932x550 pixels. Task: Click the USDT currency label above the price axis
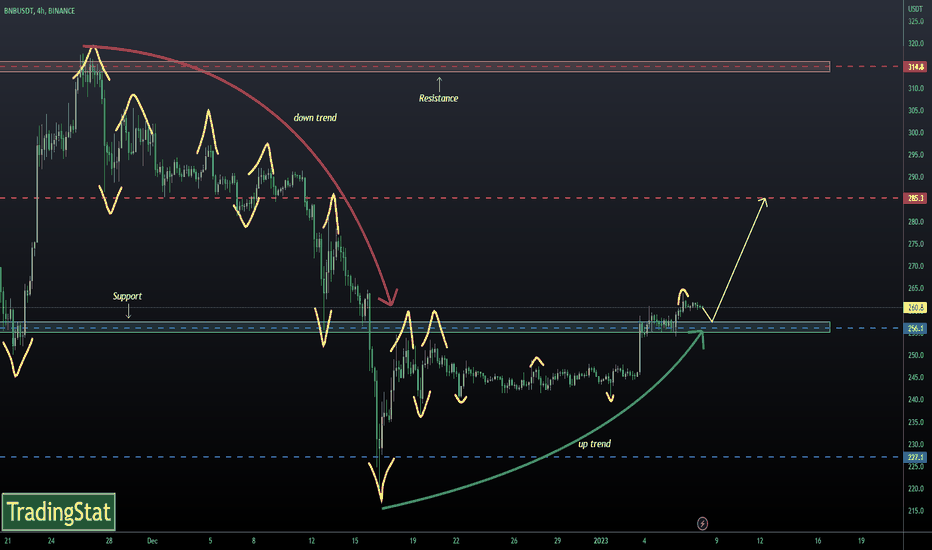click(x=915, y=9)
